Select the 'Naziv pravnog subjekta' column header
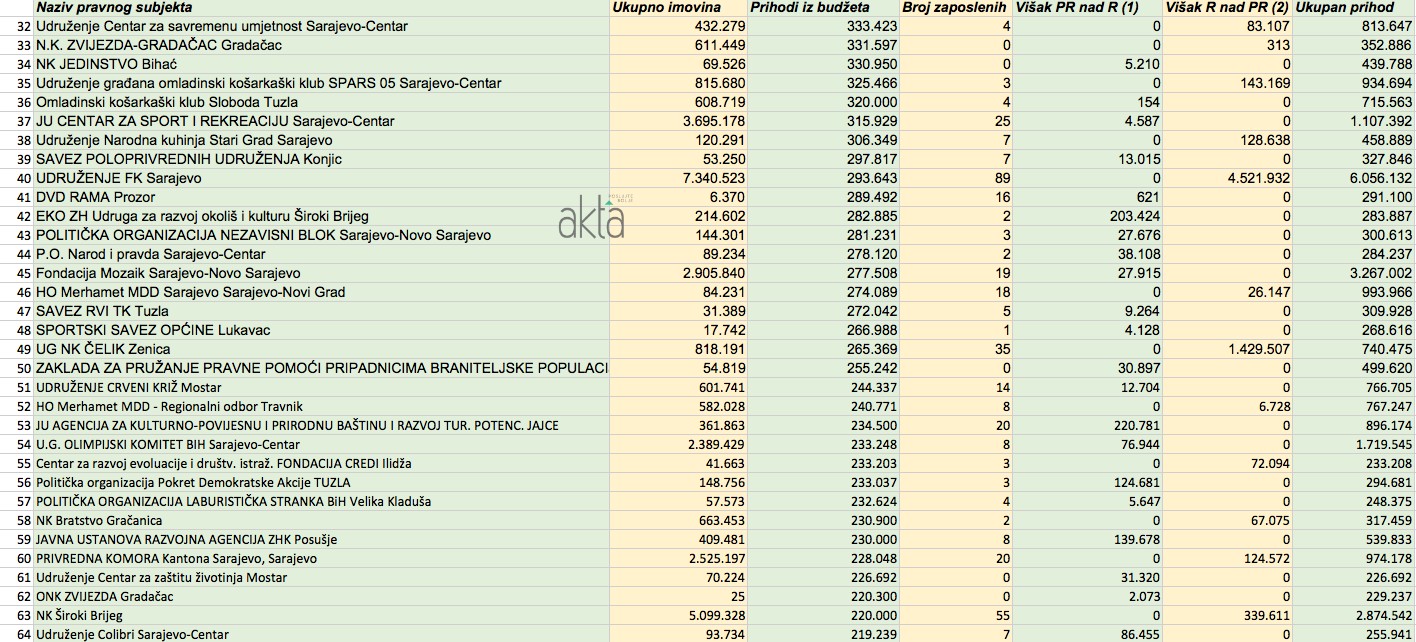 [115, 8]
